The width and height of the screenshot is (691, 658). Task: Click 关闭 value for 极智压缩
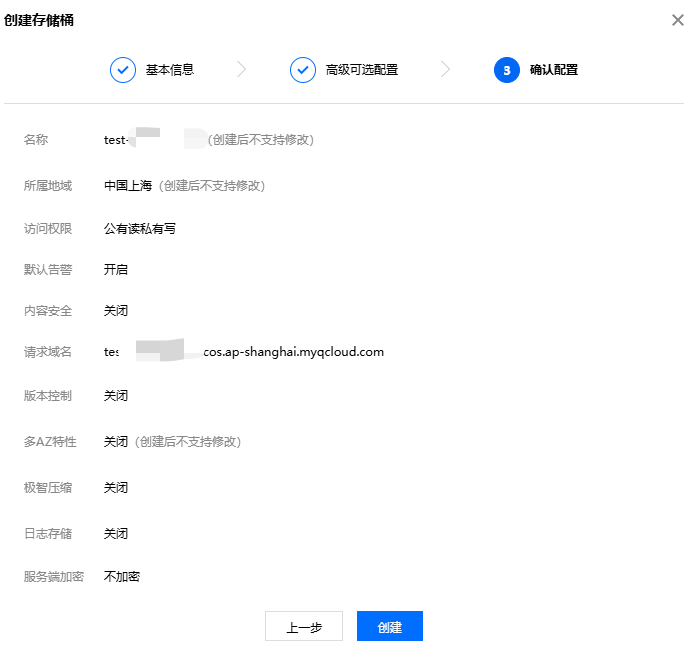point(115,487)
